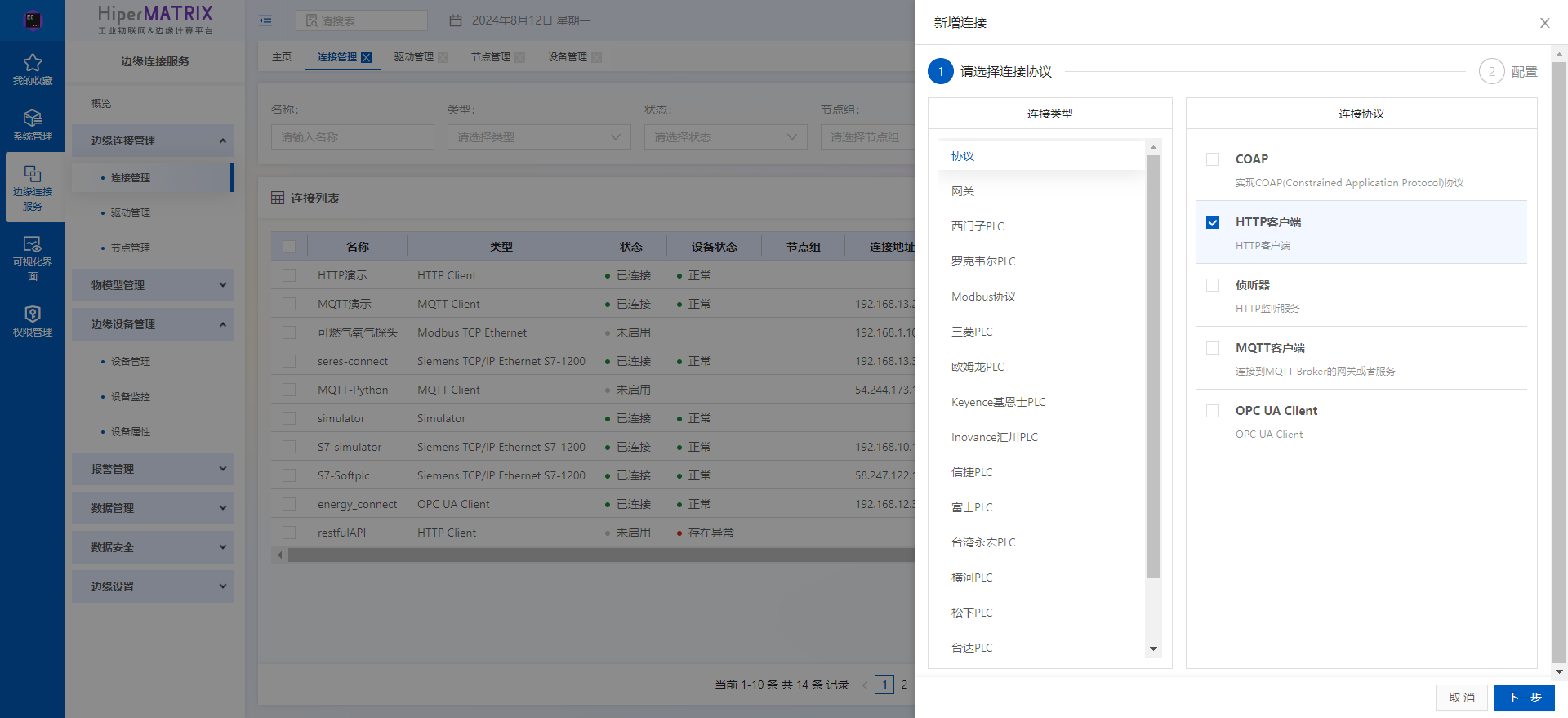Click the calendar icon beside the date
The image size is (1568, 718).
[457, 20]
